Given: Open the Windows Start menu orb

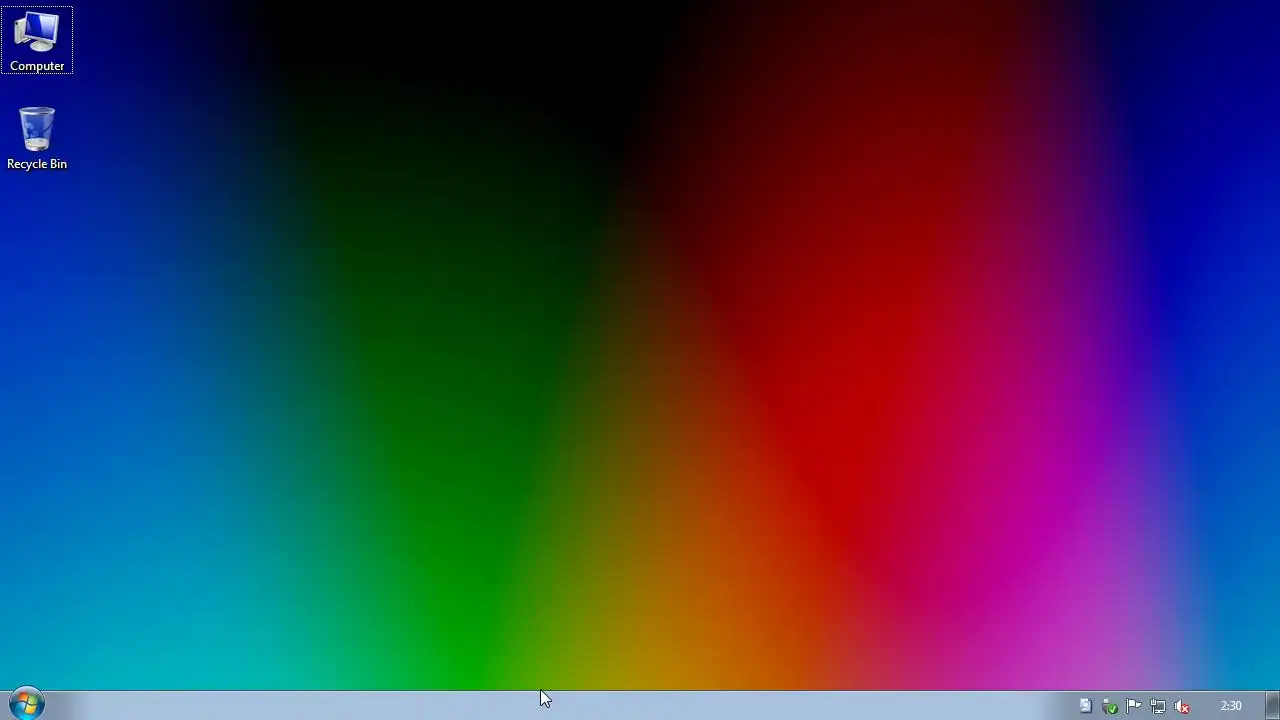Looking at the screenshot, I should 27,704.
